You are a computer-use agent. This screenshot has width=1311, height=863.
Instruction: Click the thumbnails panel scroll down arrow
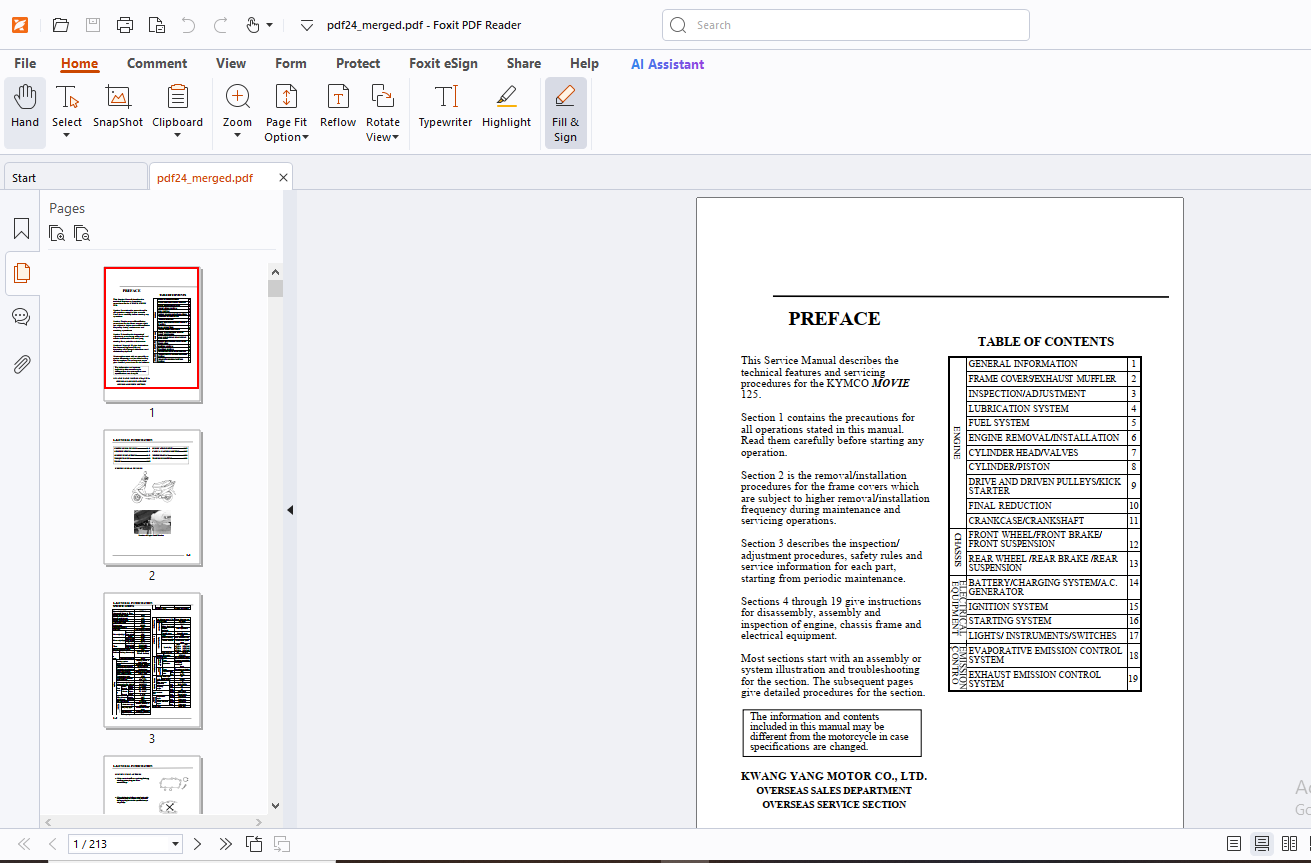click(x=275, y=805)
